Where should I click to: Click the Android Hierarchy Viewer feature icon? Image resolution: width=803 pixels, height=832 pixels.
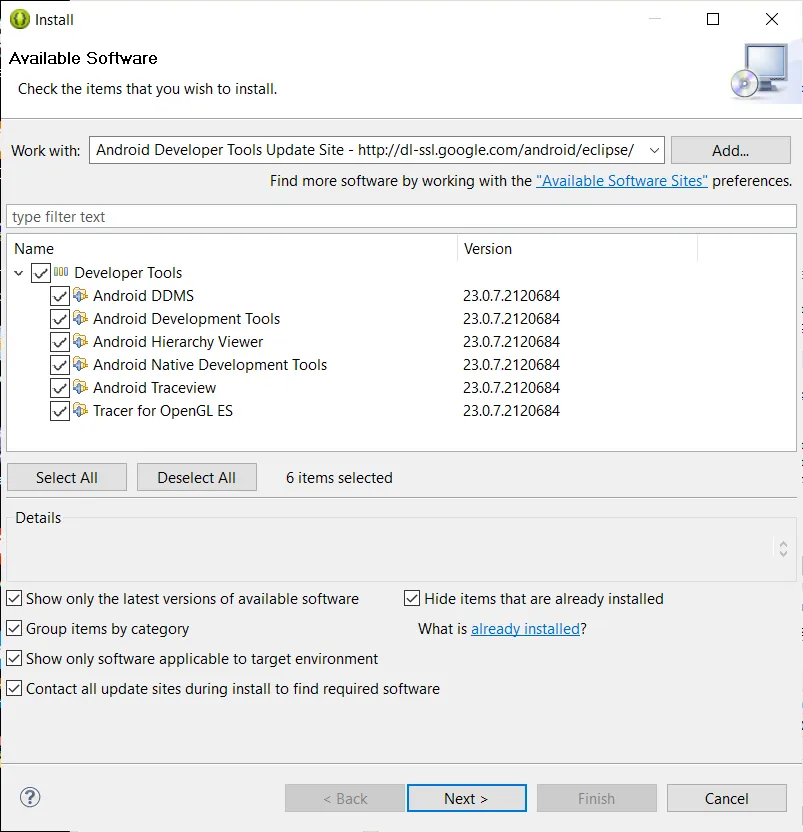pos(80,341)
